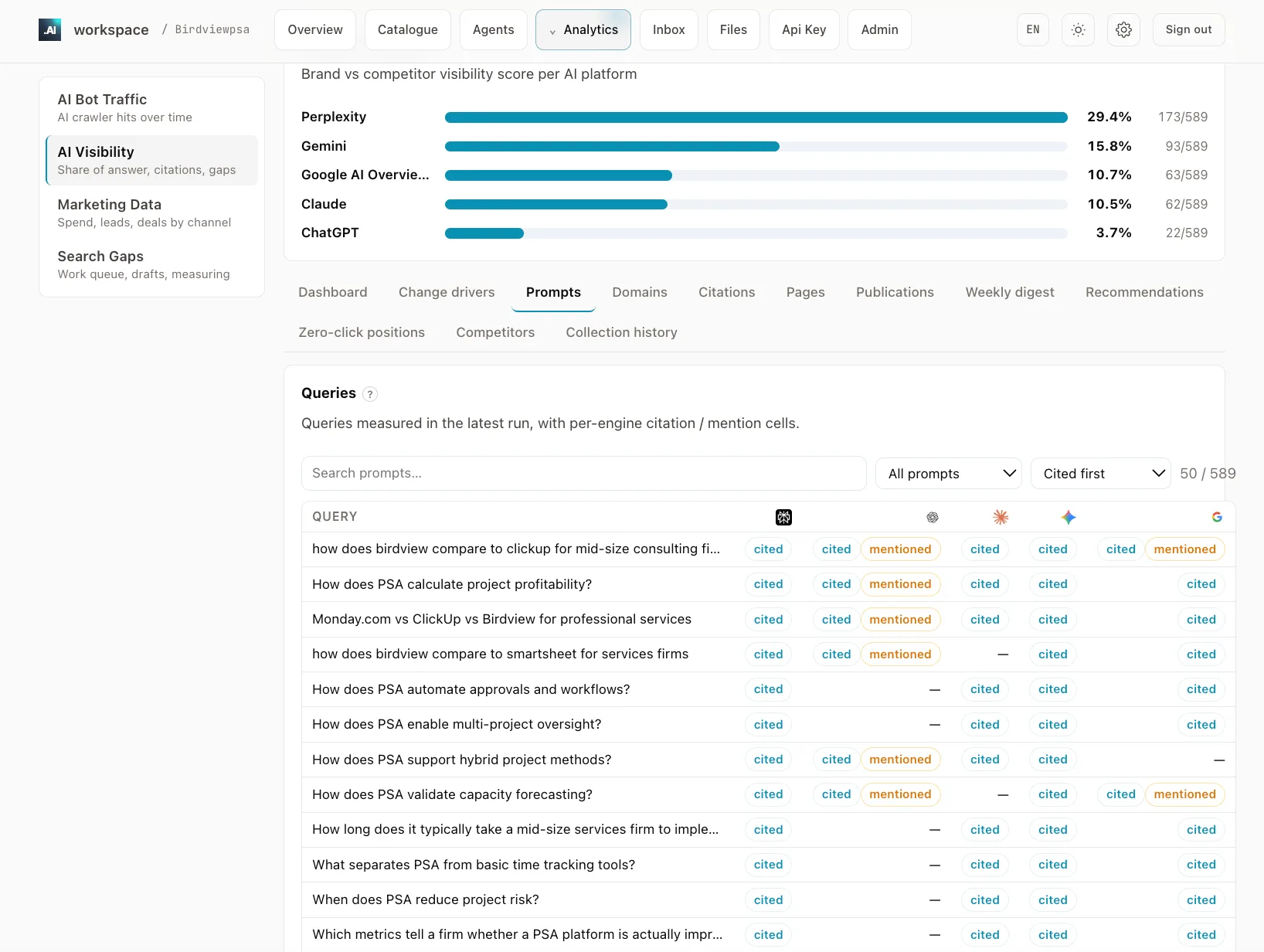Sign out of the workspace
The image size is (1264, 952).
(1188, 30)
